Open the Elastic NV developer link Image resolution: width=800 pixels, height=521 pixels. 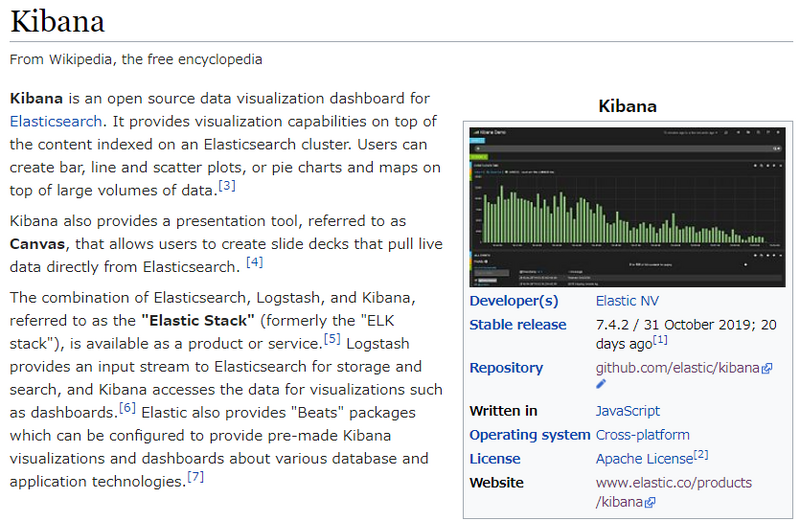627,301
